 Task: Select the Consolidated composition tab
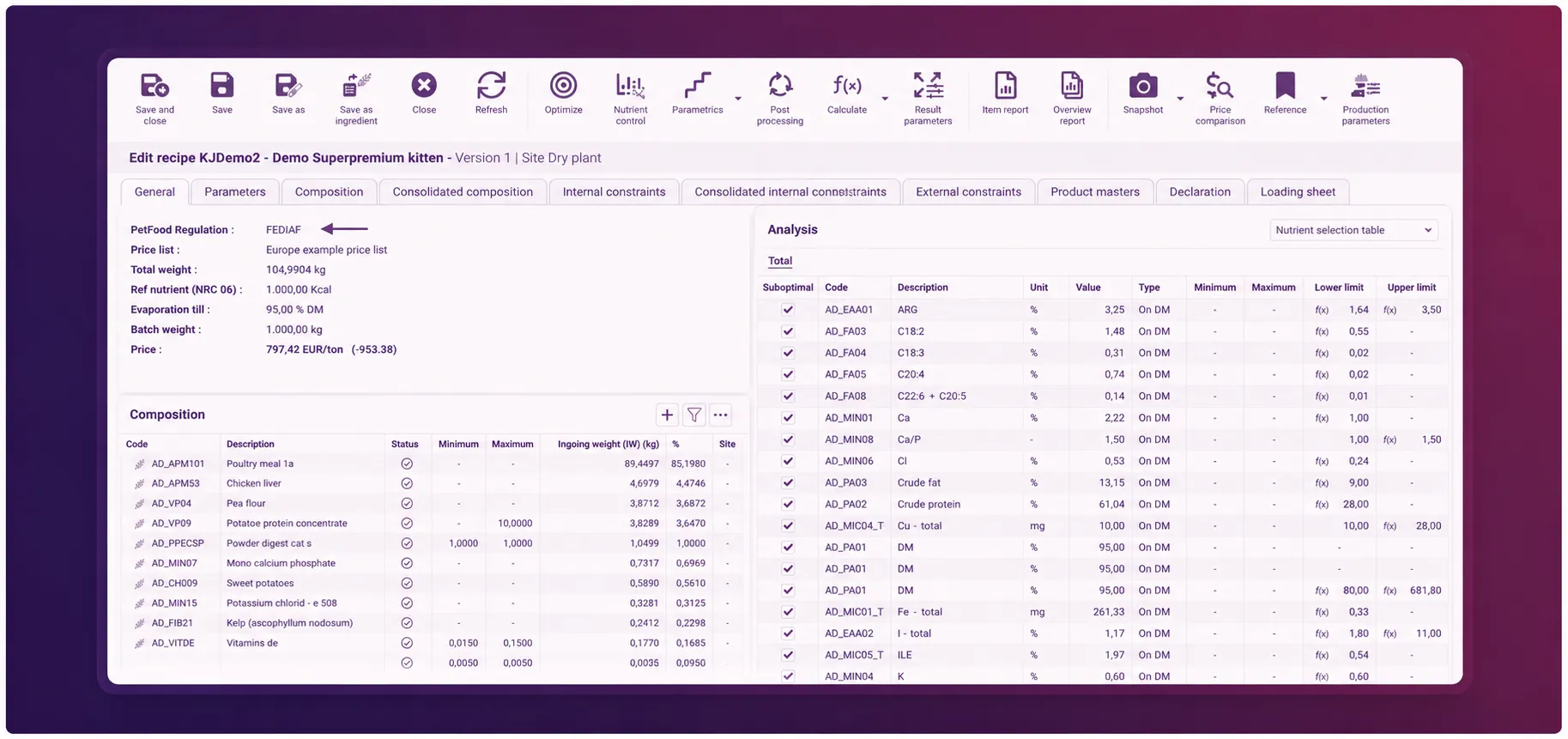point(463,192)
